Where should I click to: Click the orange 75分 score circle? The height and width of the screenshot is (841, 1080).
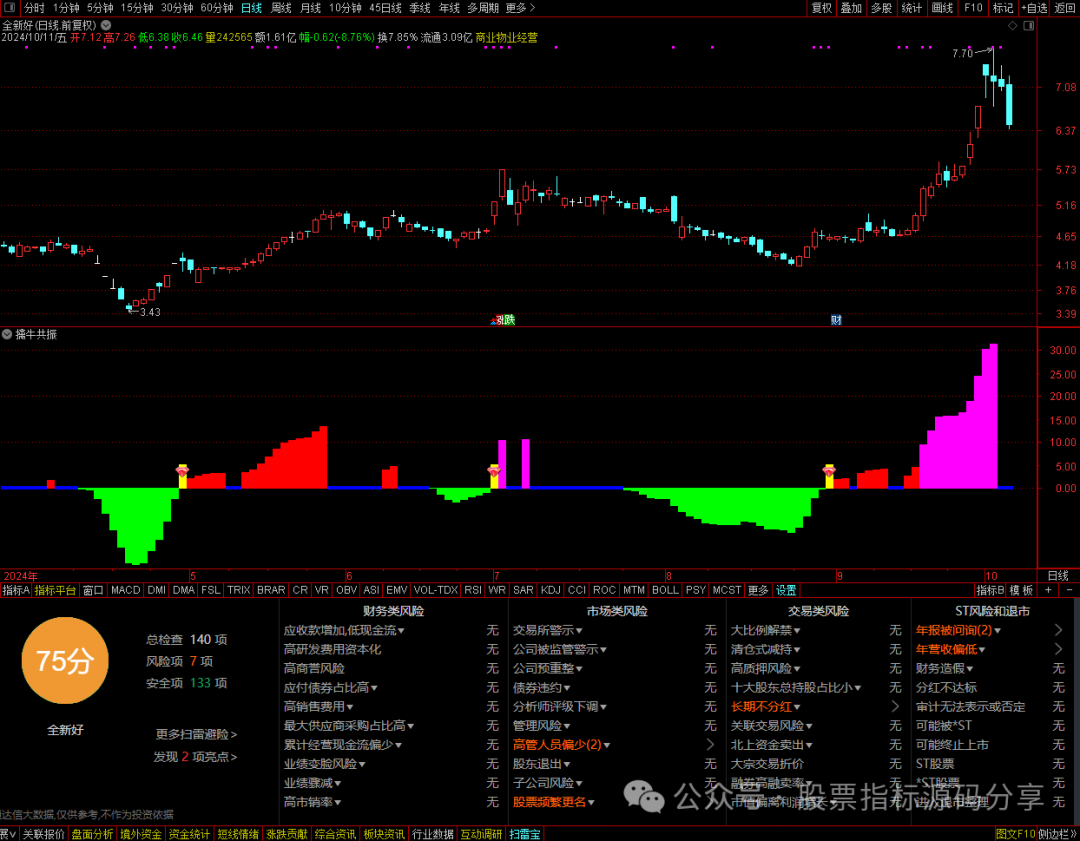pyautogui.click(x=65, y=661)
